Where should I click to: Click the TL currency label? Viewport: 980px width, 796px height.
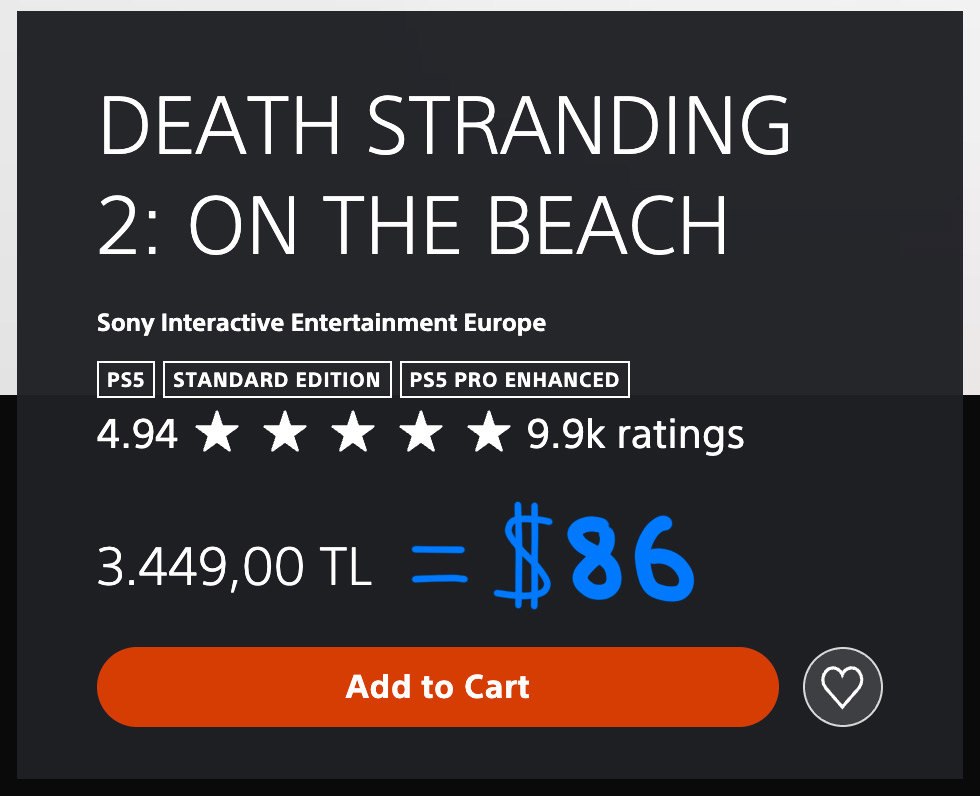coord(346,565)
